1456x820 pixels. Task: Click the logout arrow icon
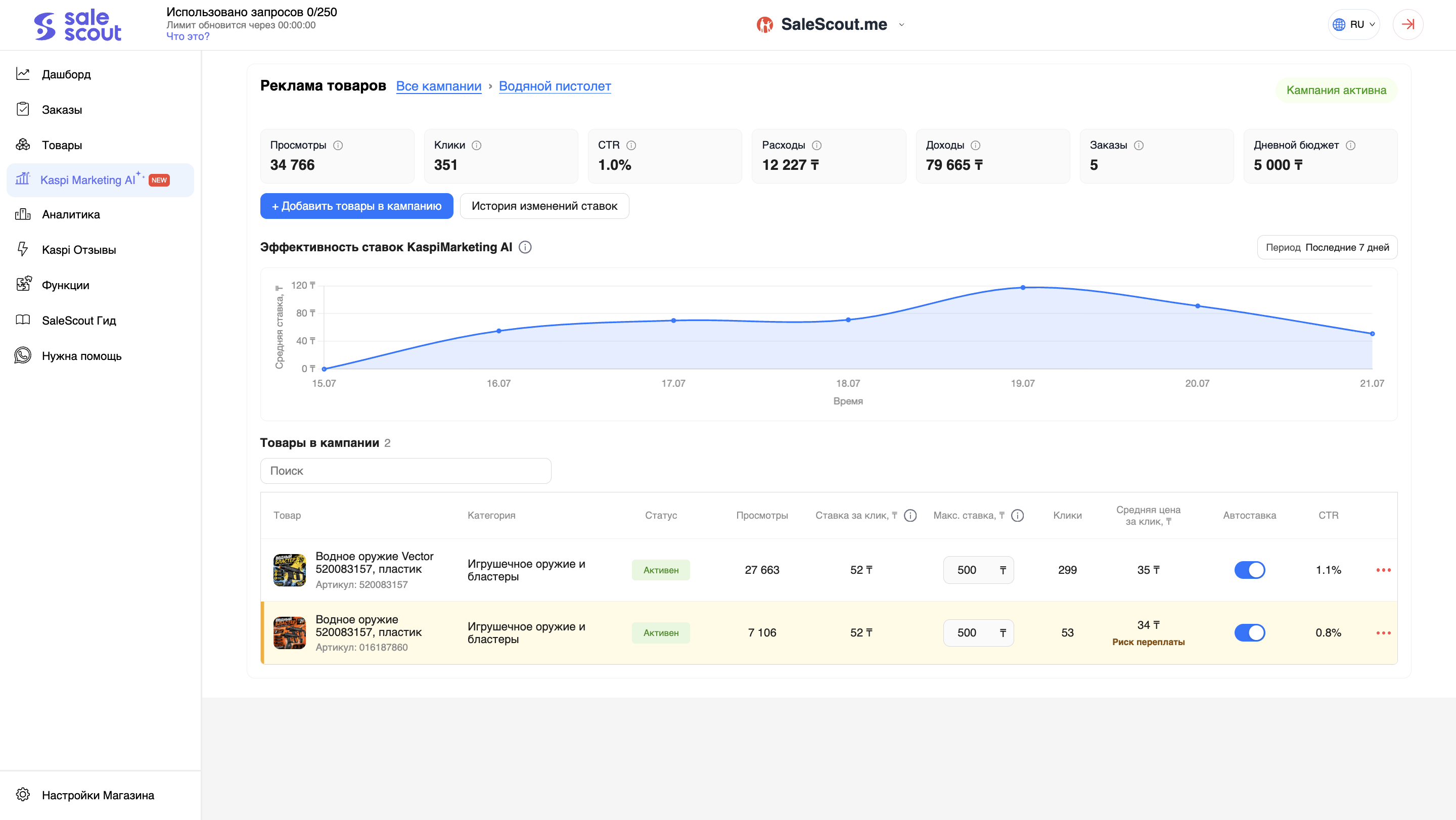pyautogui.click(x=1407, y=24)
